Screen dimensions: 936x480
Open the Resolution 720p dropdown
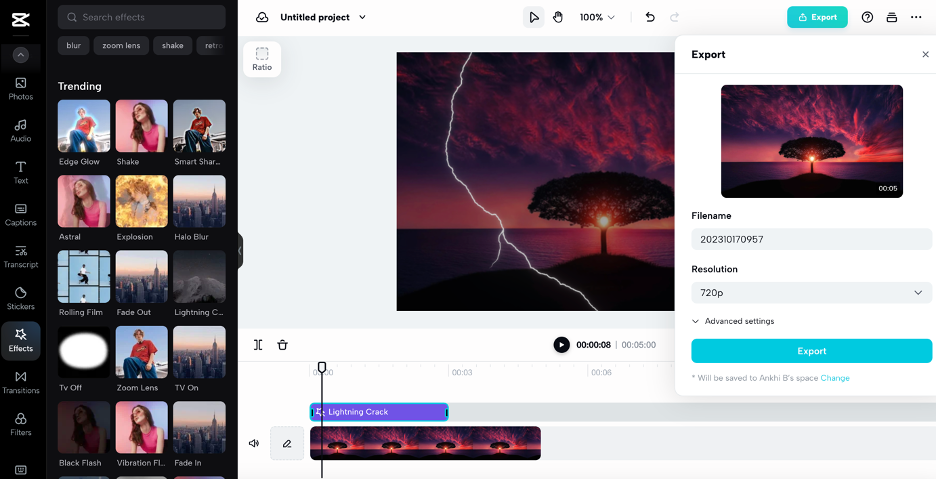(x=811, y=293)
